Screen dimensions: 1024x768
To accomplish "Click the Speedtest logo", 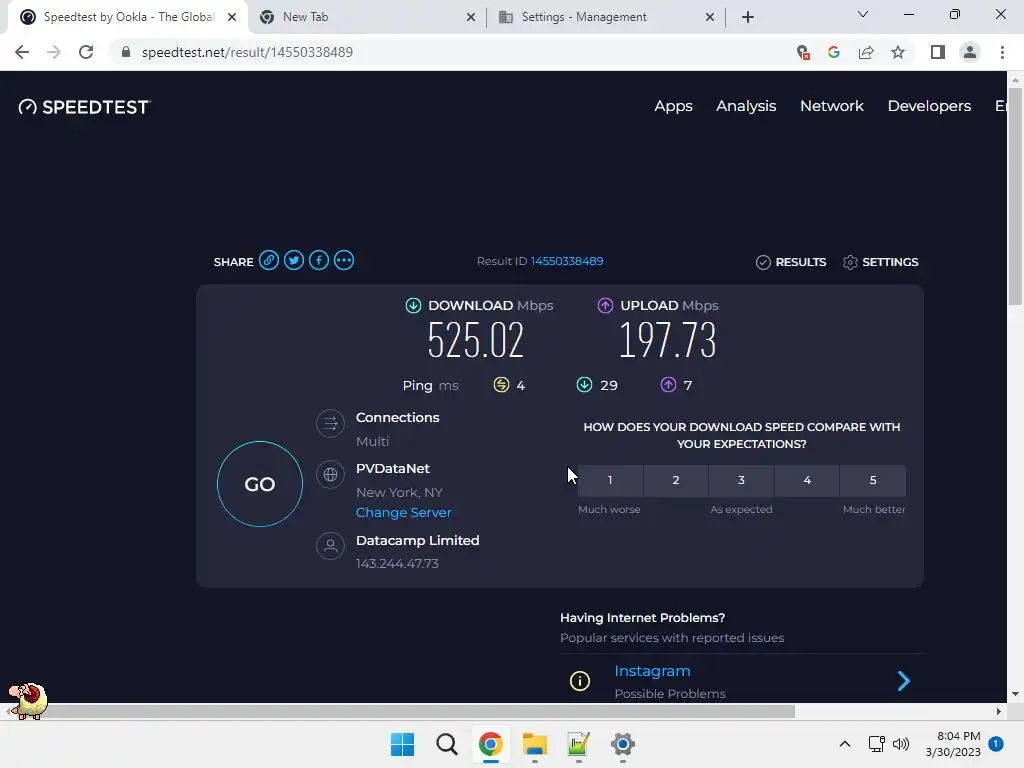I will 84,107.
